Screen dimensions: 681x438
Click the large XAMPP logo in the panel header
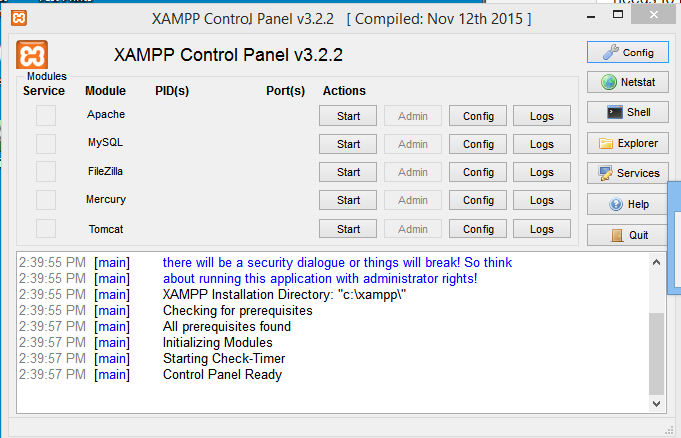pos(32,55)
